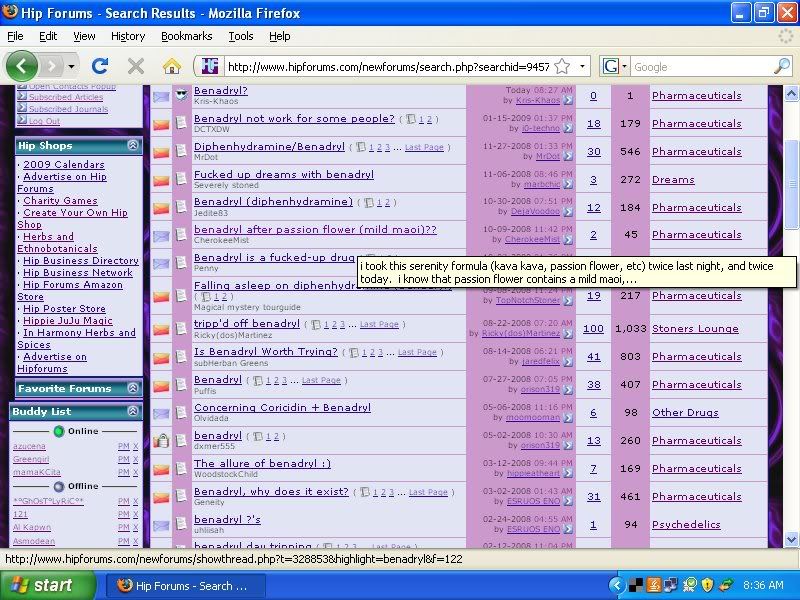Click the Hip Forums site favicon in the address bar

pos(210,66)
